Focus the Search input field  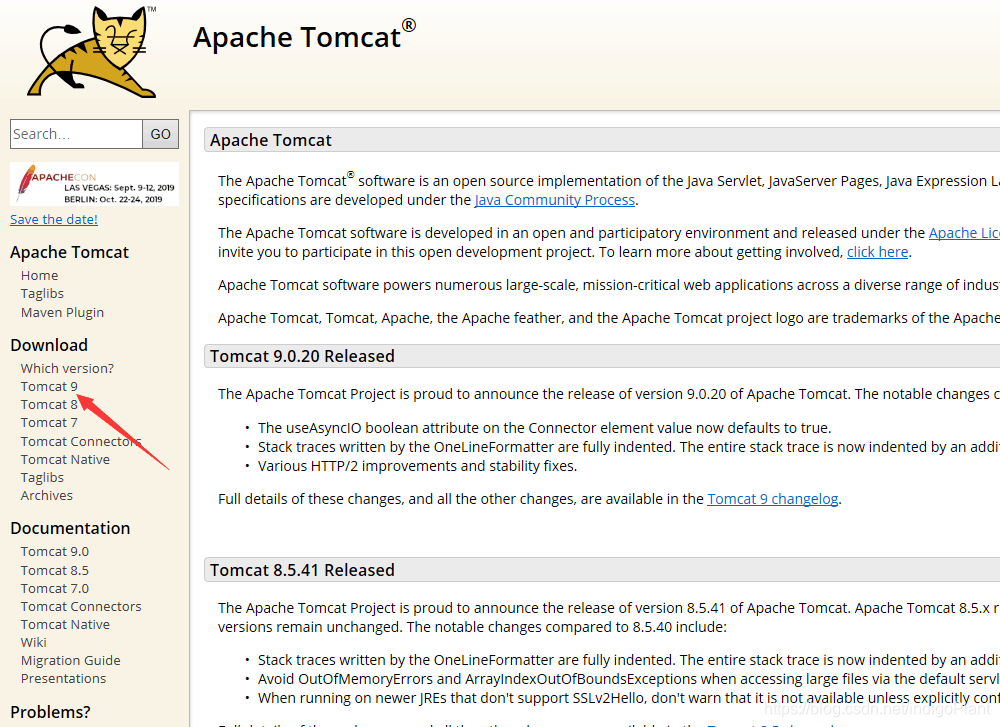(76, 134)
